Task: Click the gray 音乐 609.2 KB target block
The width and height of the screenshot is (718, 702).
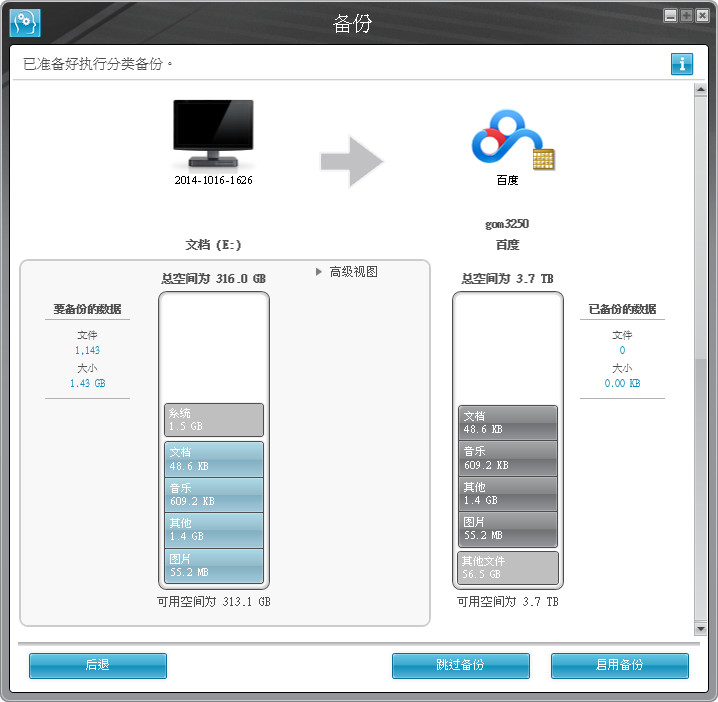Action: click(508, 458)
